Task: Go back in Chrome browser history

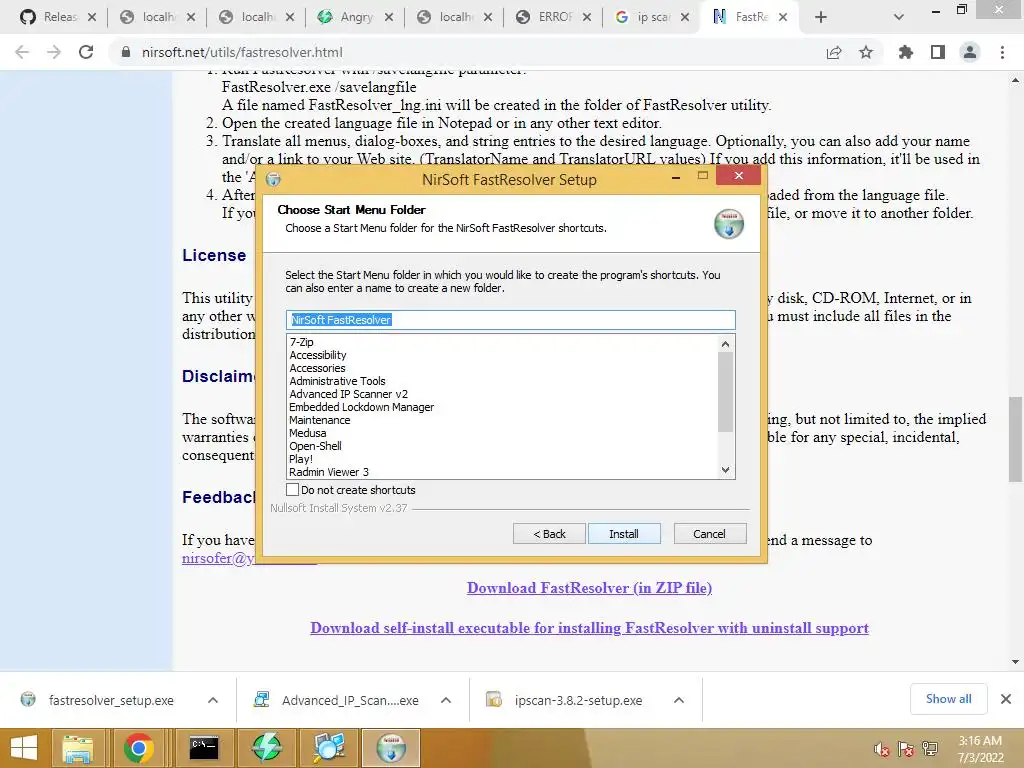Action: point(22,52)
